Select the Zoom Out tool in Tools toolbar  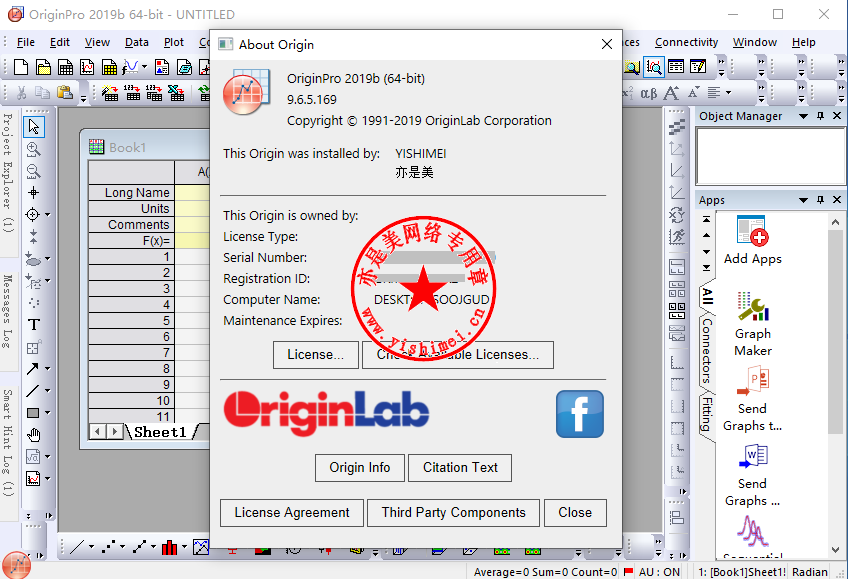[34, 171]
